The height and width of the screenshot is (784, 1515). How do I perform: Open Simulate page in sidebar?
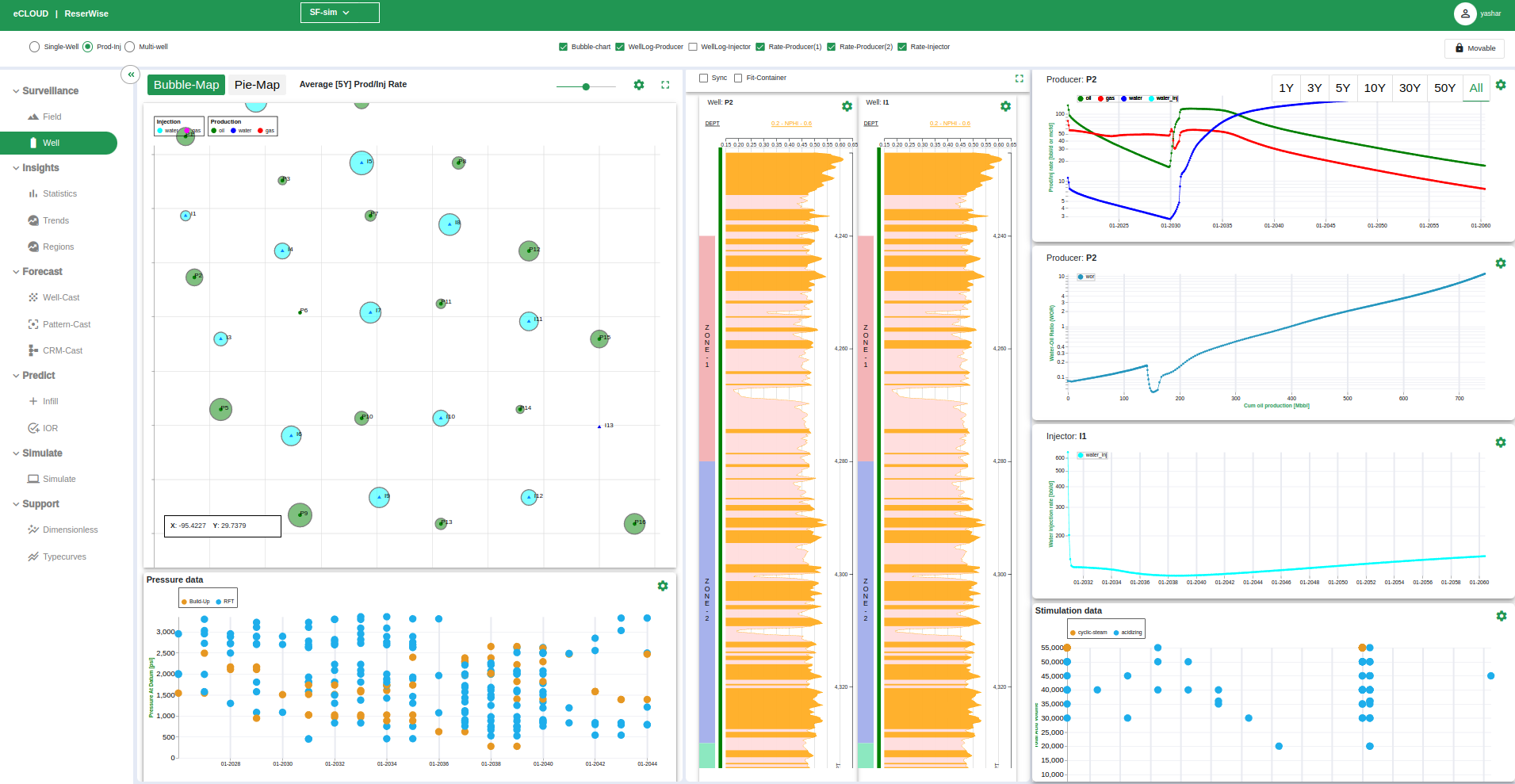52,479
